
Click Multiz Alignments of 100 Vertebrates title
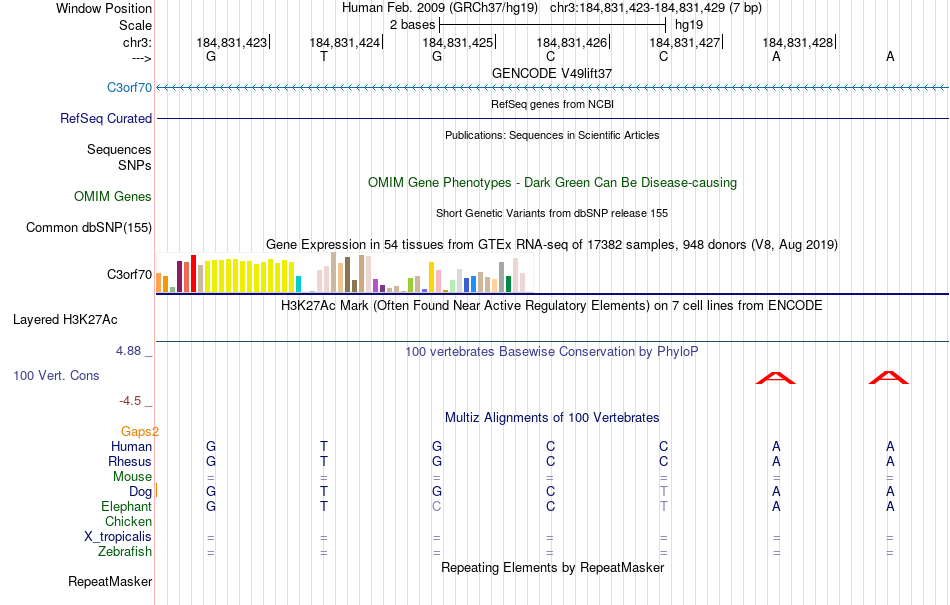[552, 417]
